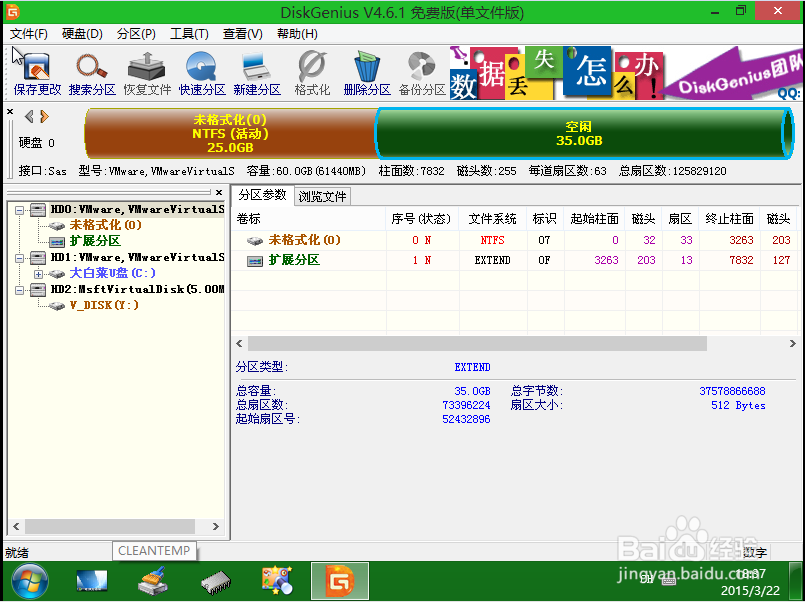Image resolution: width=805 pixels, height=602 pixels.
Task: Collapse the HD2 MsftVirtualDisk tree node
Action: pos(19,290)
